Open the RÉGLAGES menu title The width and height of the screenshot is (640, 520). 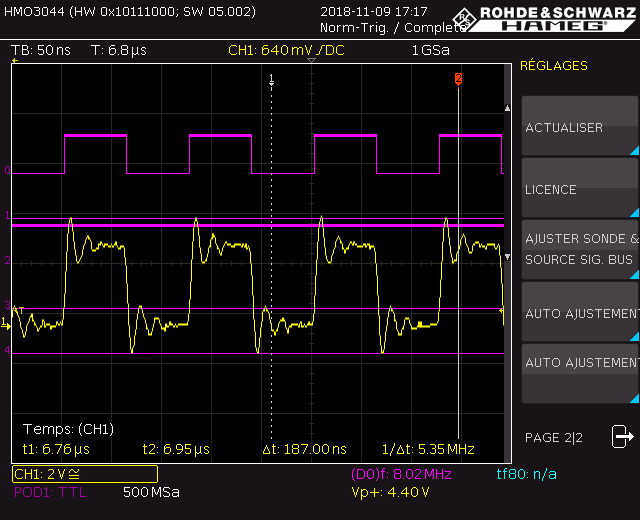(554, 66)
